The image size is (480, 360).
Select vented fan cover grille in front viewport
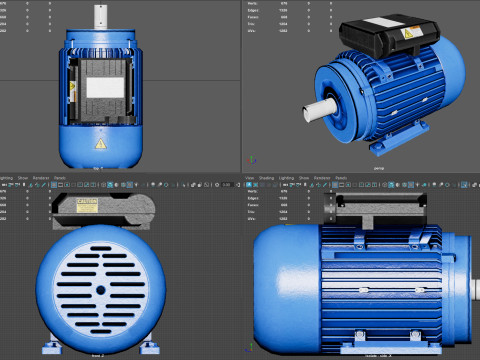(101, 290)
